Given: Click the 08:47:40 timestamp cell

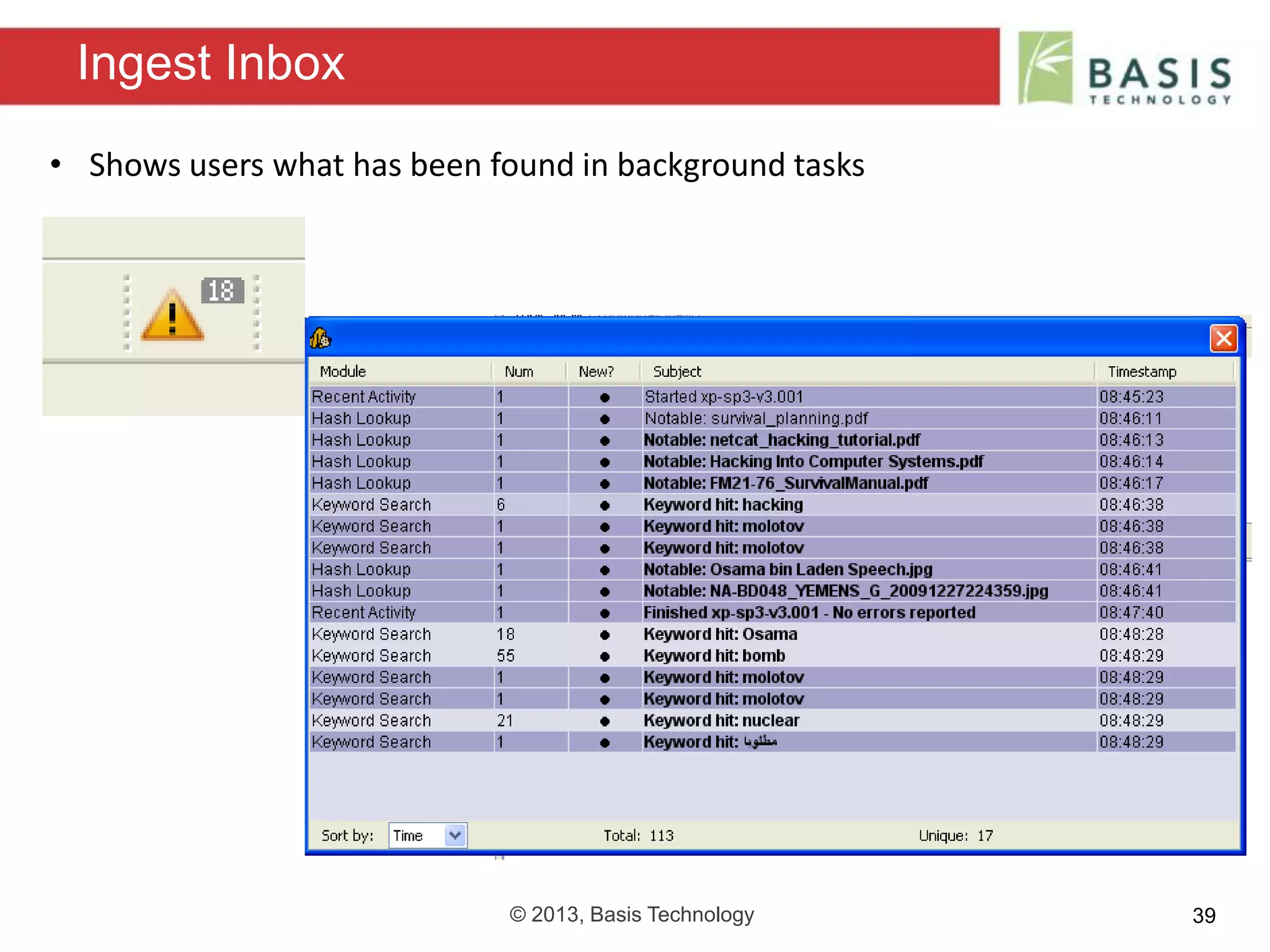Looking at the screenshot, I should 1166,612.
